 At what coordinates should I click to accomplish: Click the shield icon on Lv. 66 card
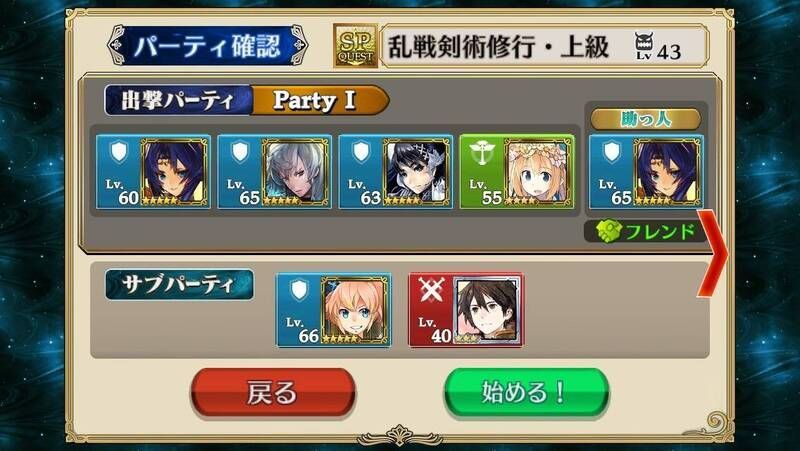tap(299, 290)
